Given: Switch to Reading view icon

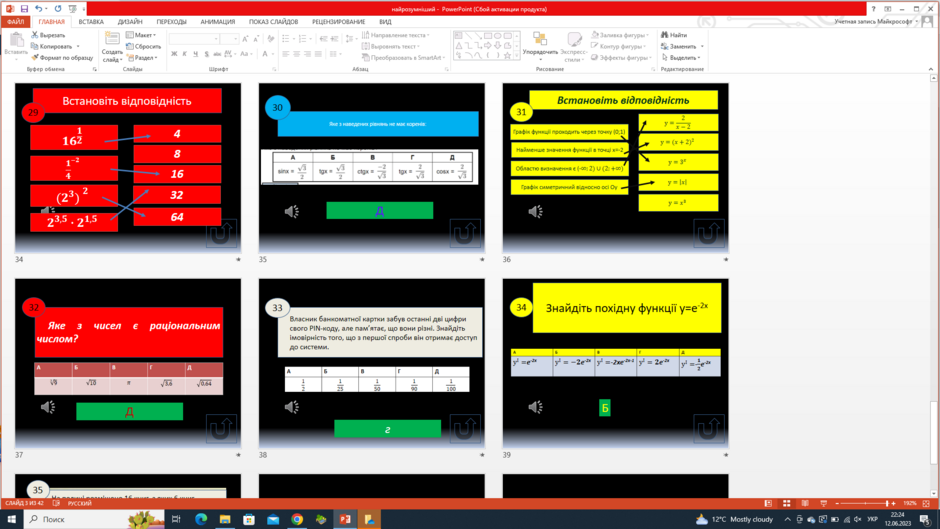Looking at the screenshot, I should pyautogui.click(x=805, y=503).
